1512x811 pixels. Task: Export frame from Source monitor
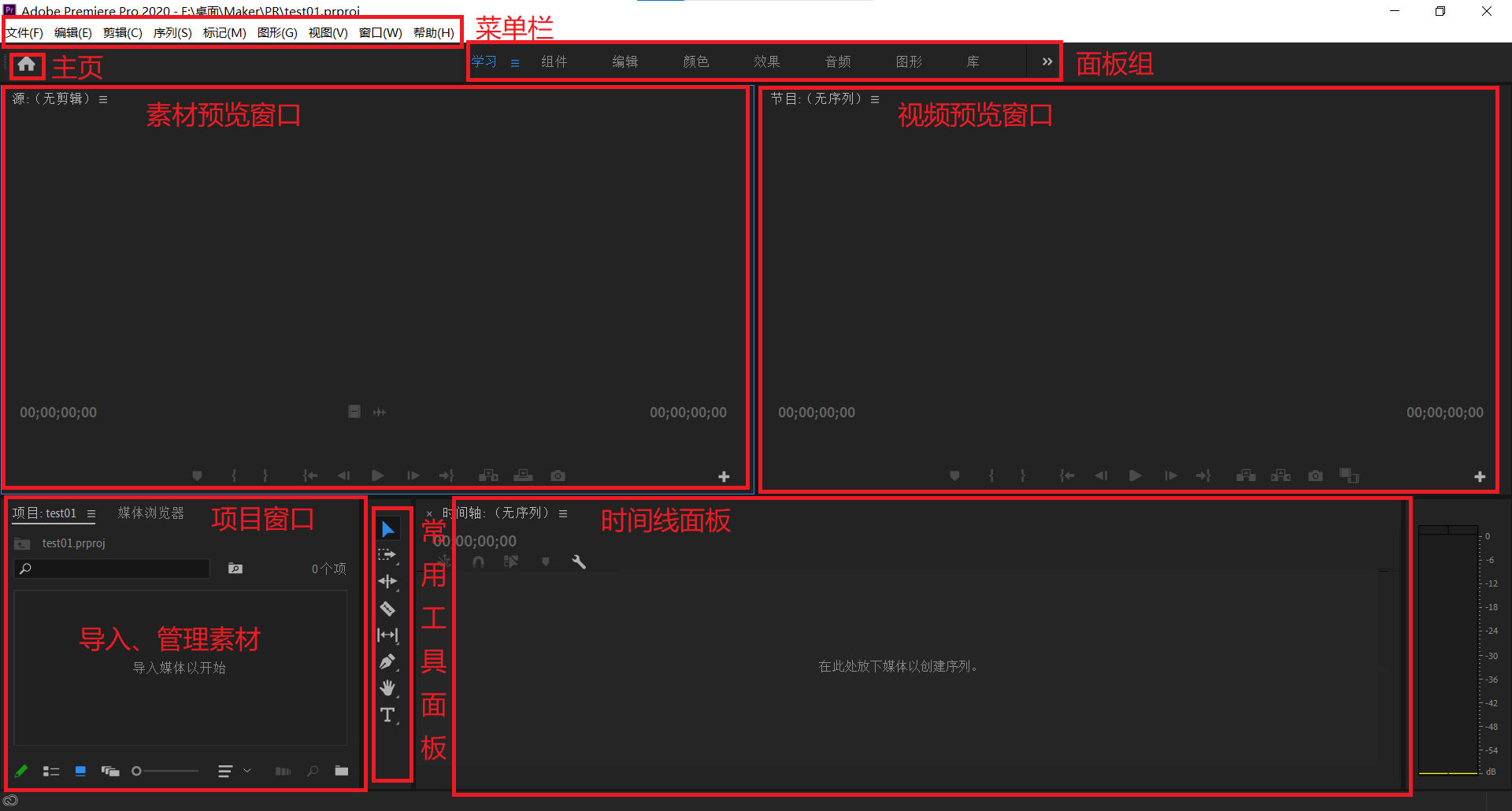(558, 476)
